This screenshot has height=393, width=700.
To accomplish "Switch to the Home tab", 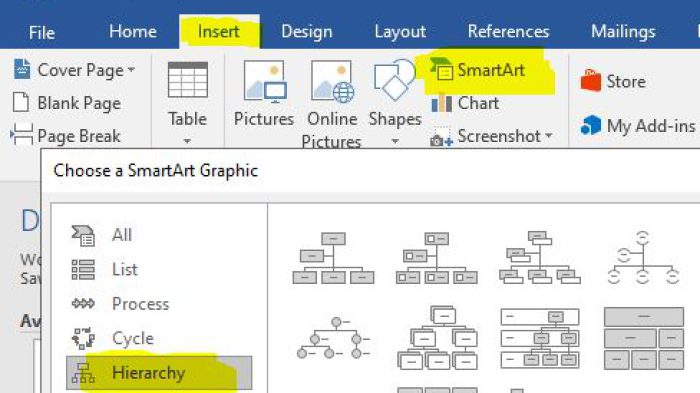I will click(x=133, y=32).
